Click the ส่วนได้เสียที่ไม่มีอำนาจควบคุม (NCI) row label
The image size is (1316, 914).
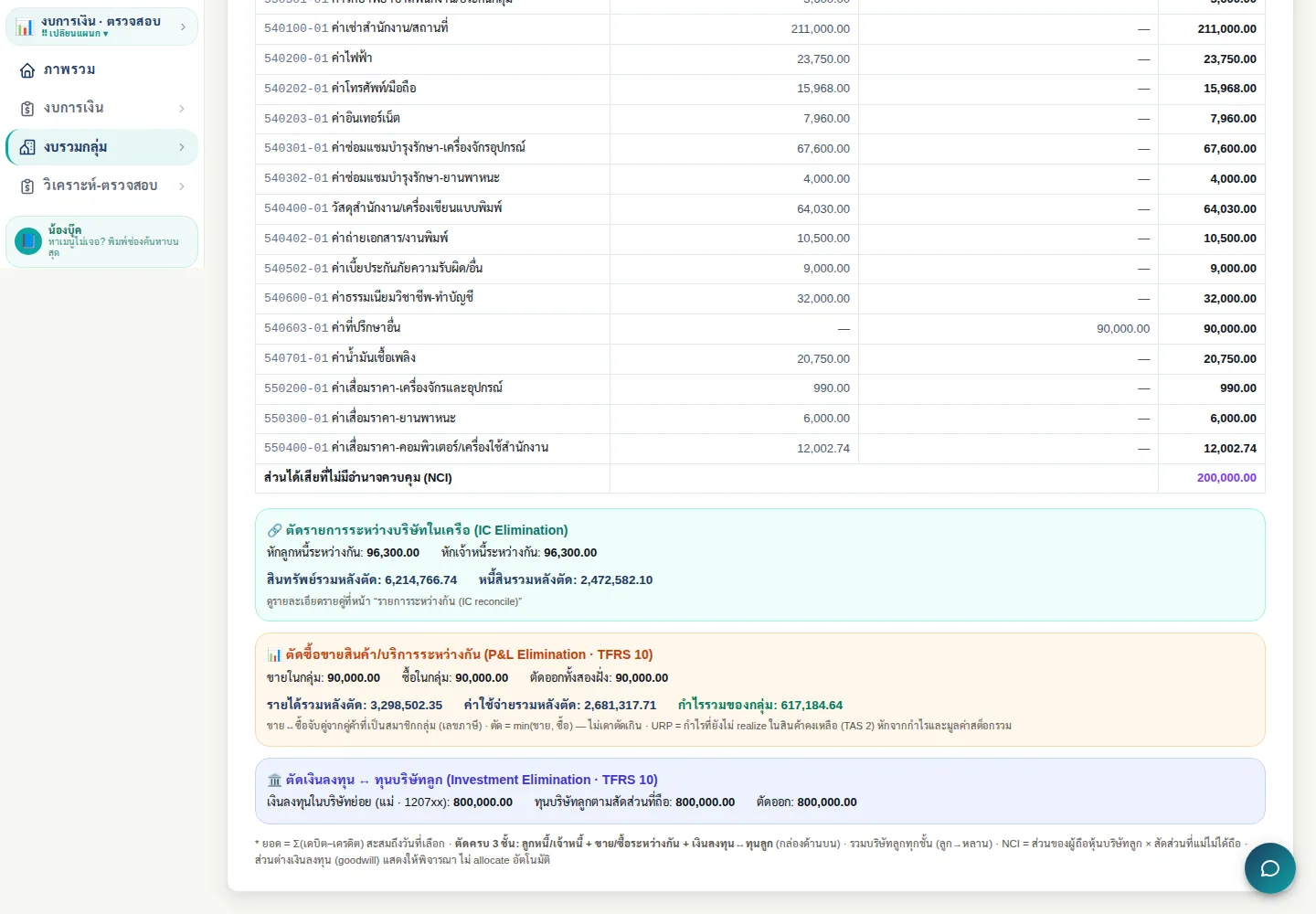point(358,478)
